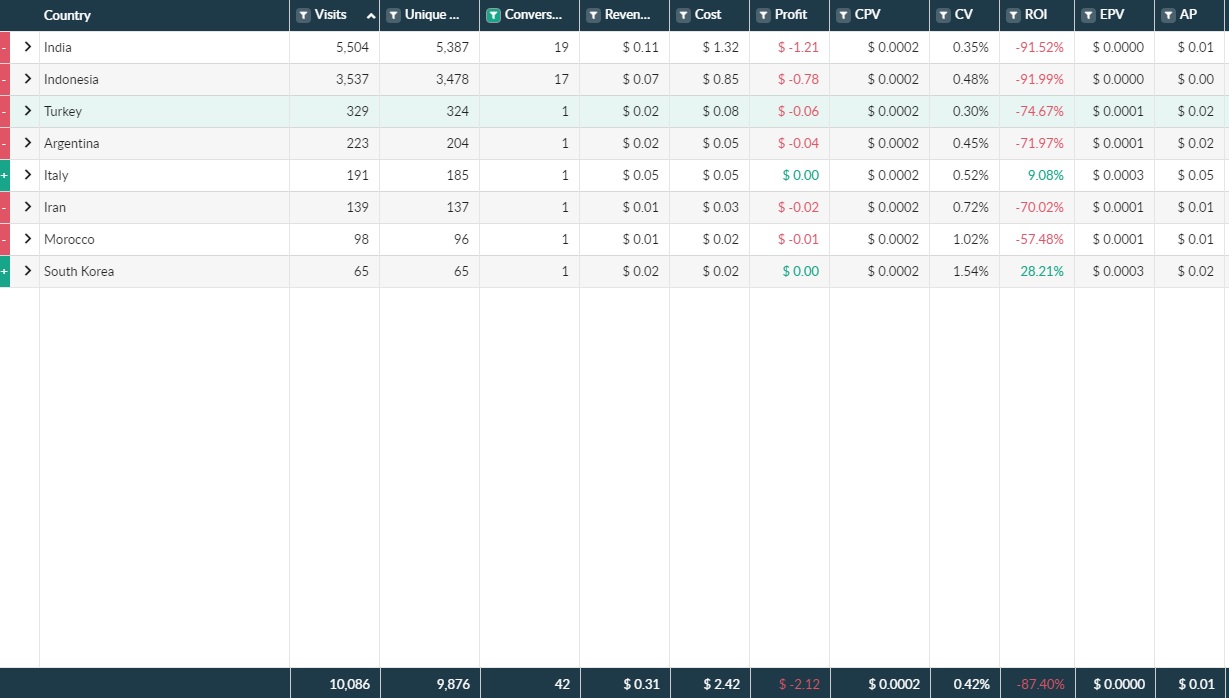The image size is (1229, 698).
Task: Sort by the Country column header
Action: [x=67, y=15]
